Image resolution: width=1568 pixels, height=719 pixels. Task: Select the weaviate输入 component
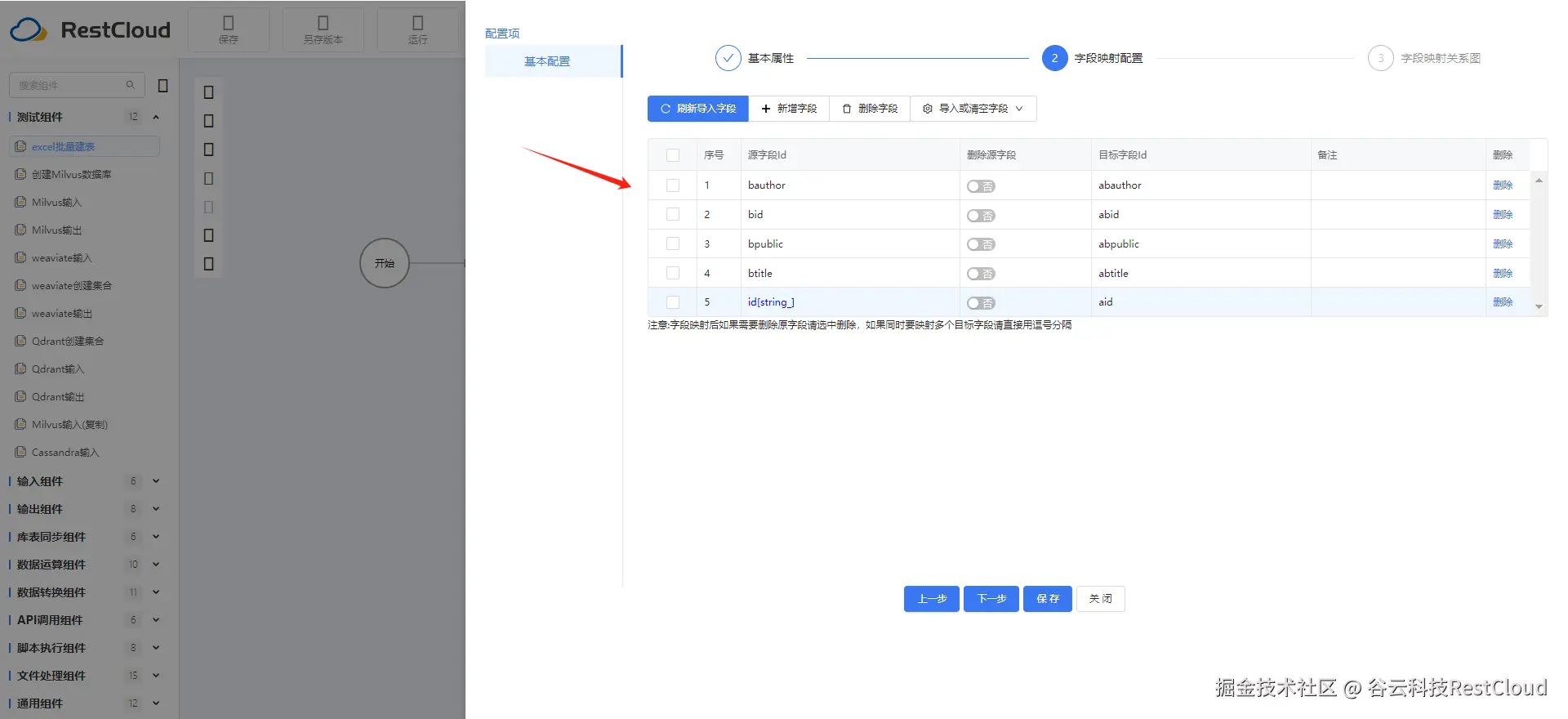[61, 257]
